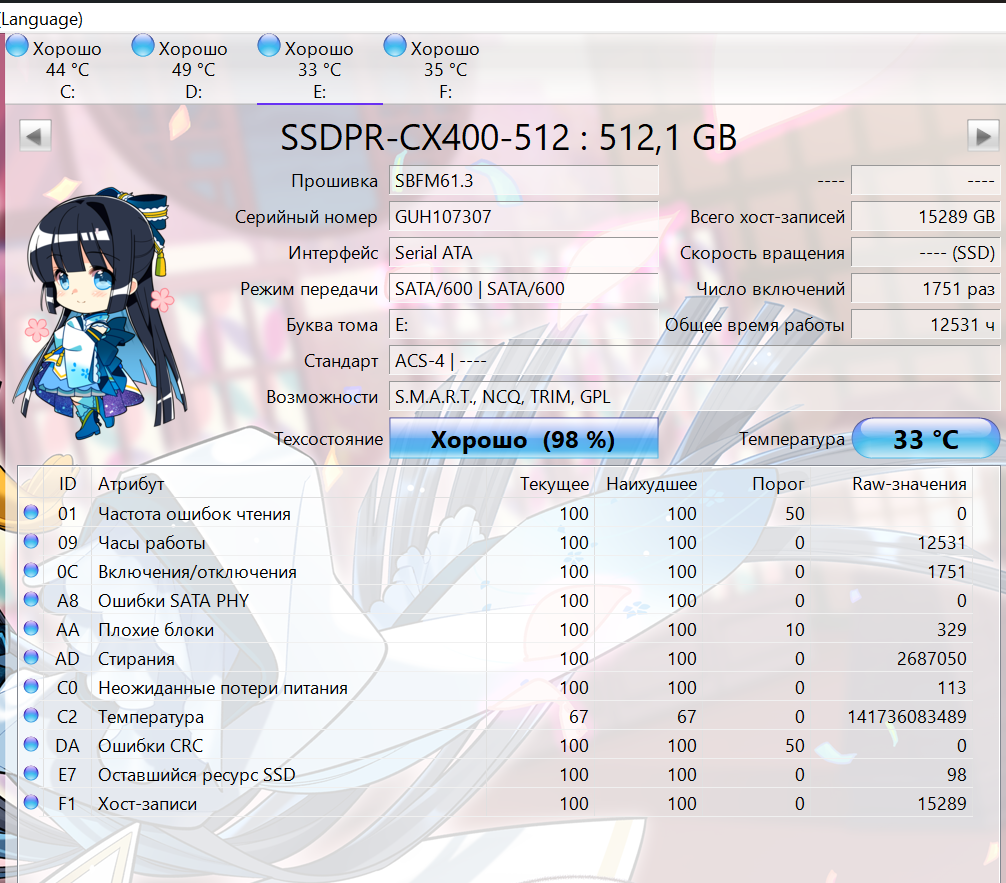Click status orb for drive D:
This screenshot has height=883, width=1006.
pos(144,46)
